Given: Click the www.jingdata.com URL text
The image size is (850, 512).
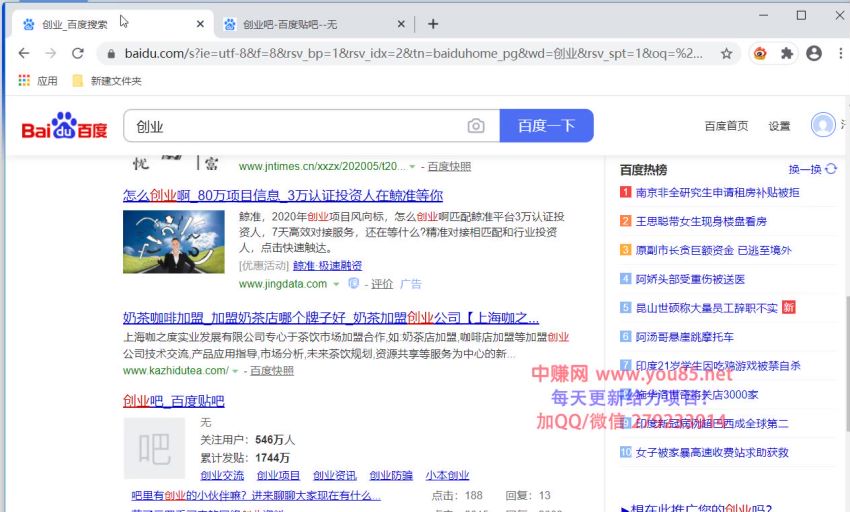Looking at the screenshot, I should (x=283, y=284).
